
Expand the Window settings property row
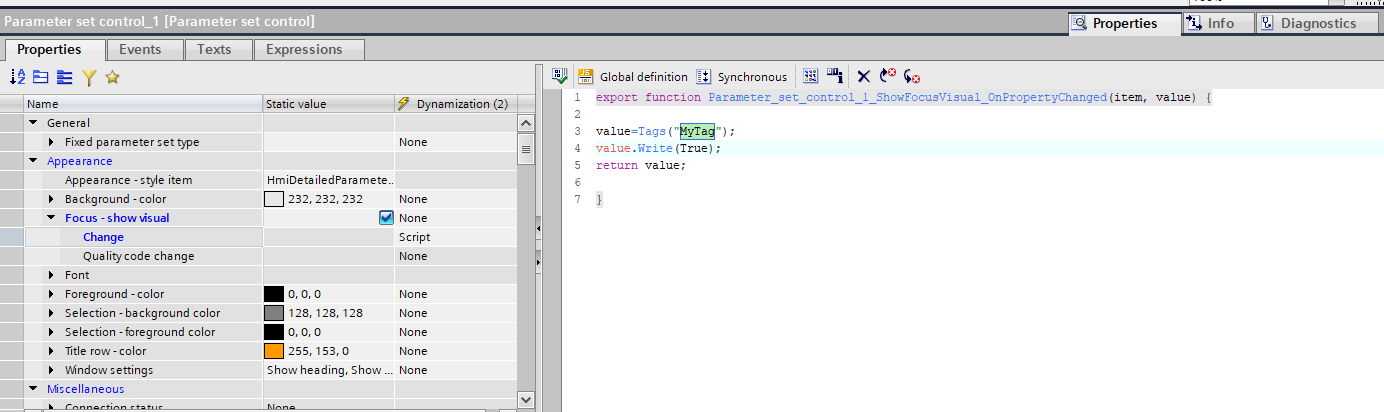(x=52, y=370)
